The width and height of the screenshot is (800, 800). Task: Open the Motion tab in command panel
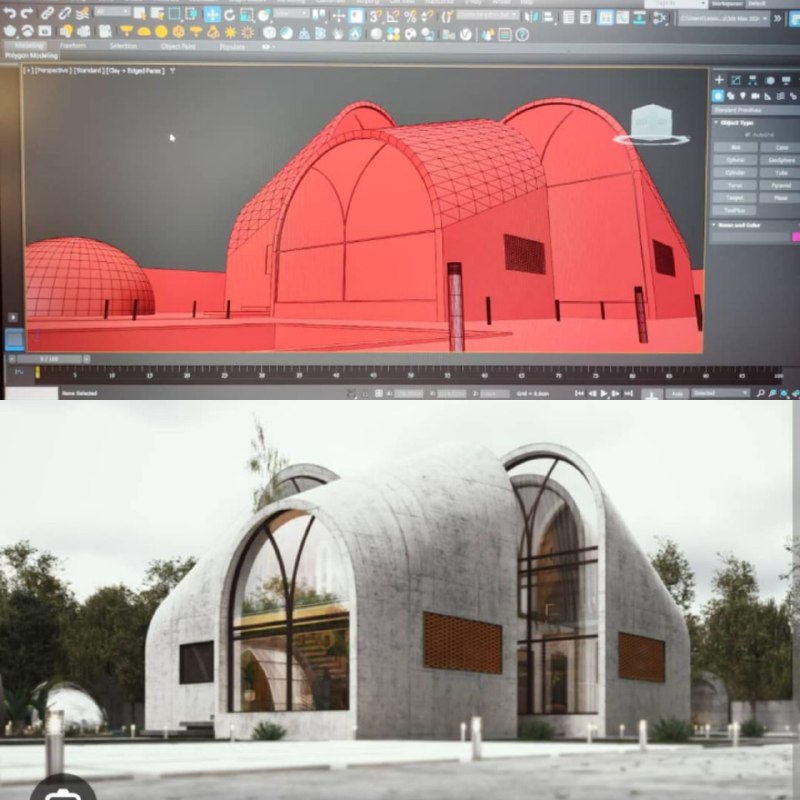769,80
